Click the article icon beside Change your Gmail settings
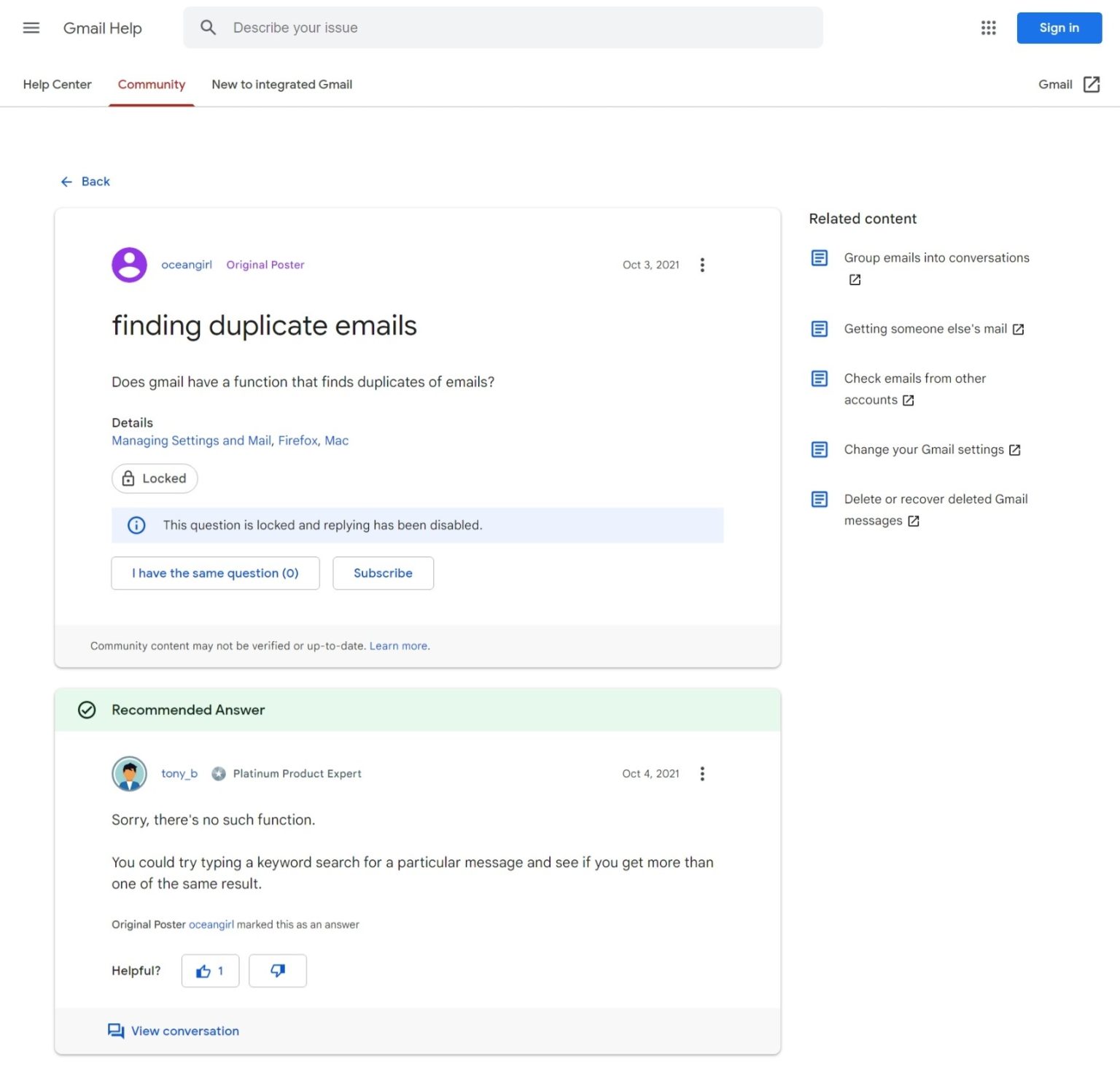This screenshot has width=1120, height=1078. point(820,449)
